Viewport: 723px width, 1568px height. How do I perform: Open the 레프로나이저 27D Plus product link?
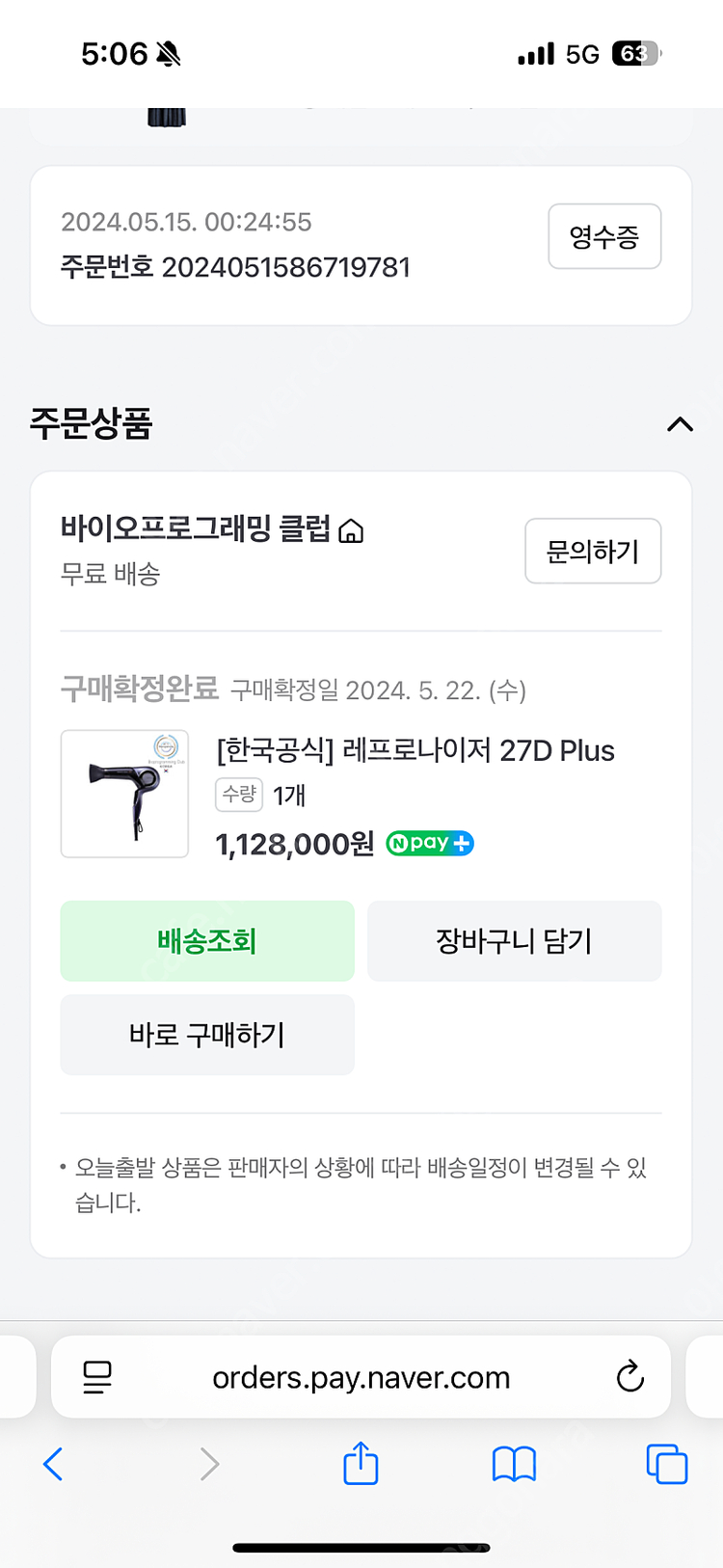(x=415, y=750)
